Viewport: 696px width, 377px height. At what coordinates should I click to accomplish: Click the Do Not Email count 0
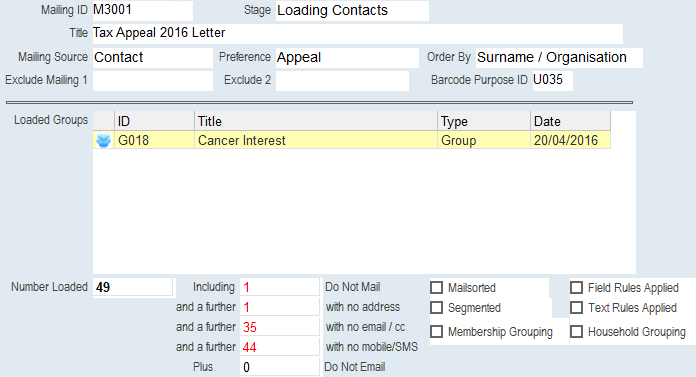pyautogui.click(x=280, y=367)
